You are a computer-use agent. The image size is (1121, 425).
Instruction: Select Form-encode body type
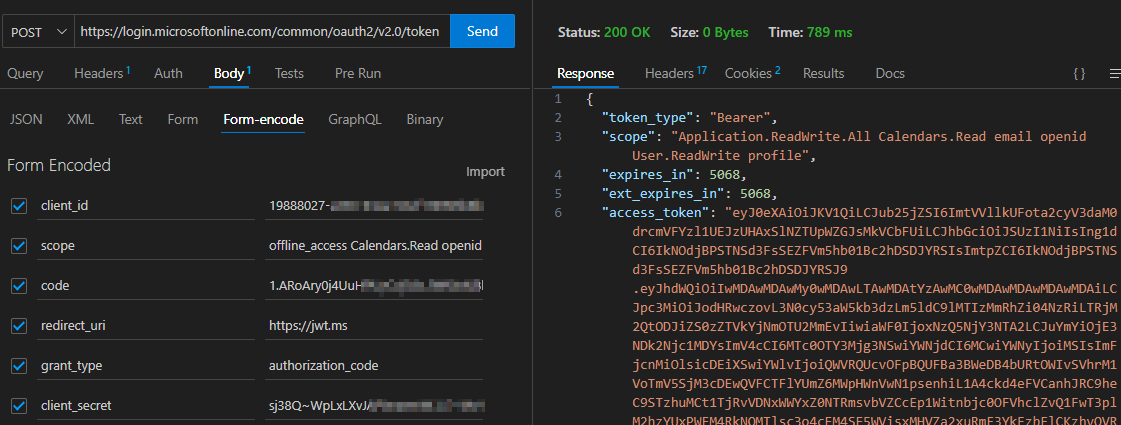(x=263, y=119)
